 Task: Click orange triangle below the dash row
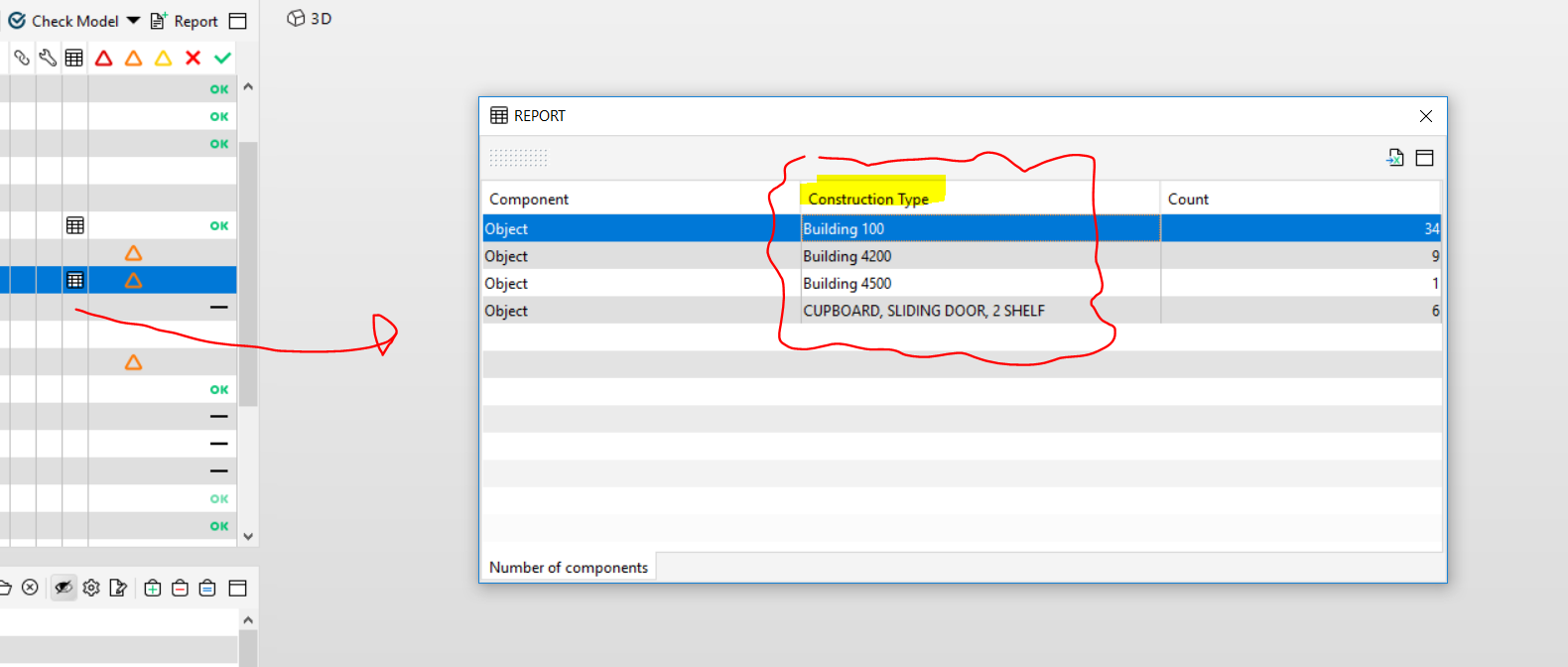133,362
